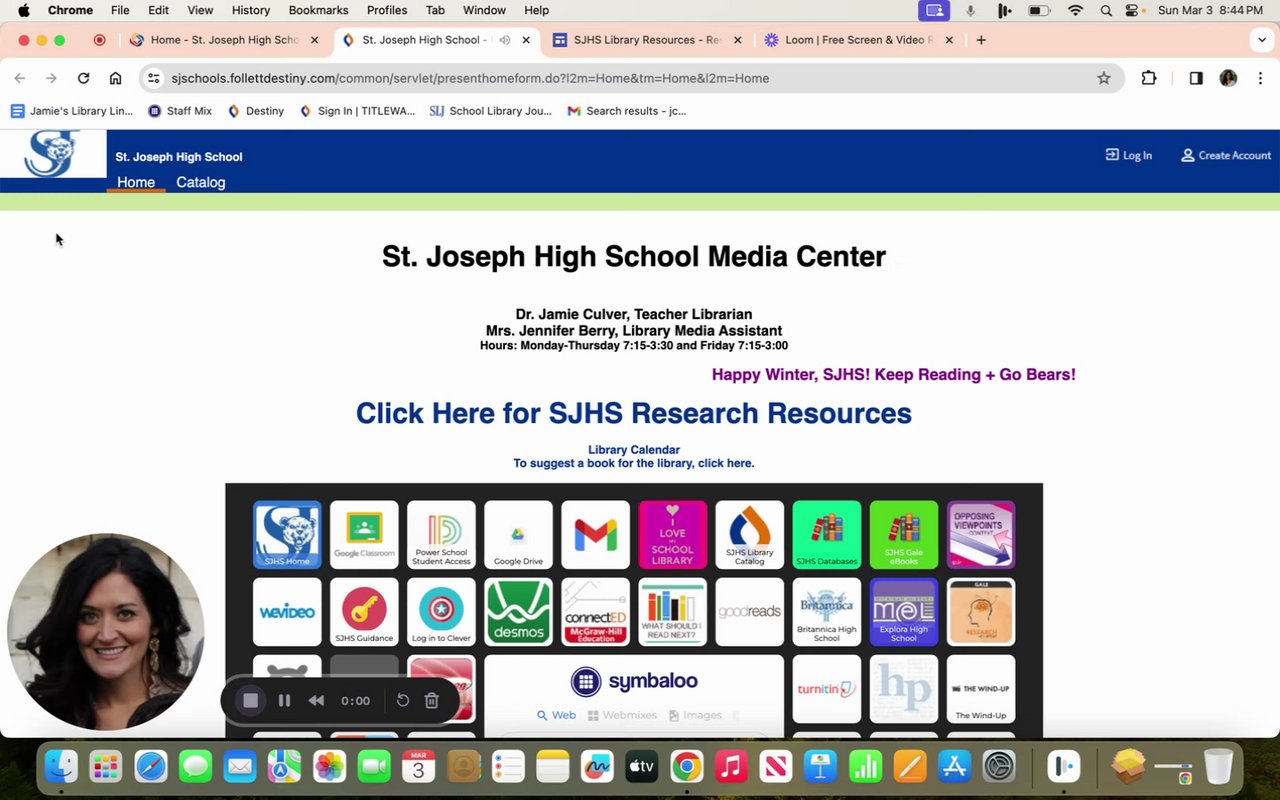1280x800 pixels.
Task: Click the Symbaloo logo
Action: (634, 682)
